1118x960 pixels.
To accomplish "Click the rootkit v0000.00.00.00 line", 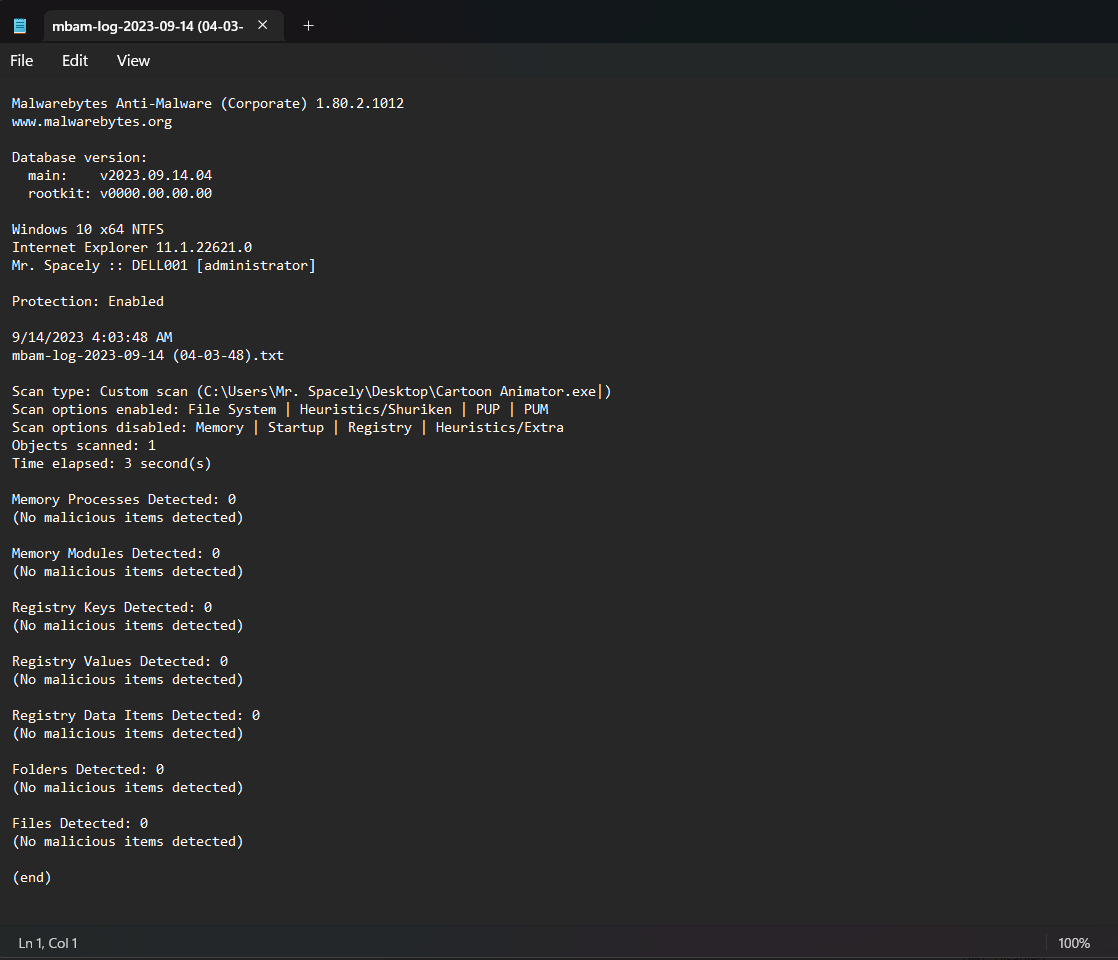I will point(120,193).
